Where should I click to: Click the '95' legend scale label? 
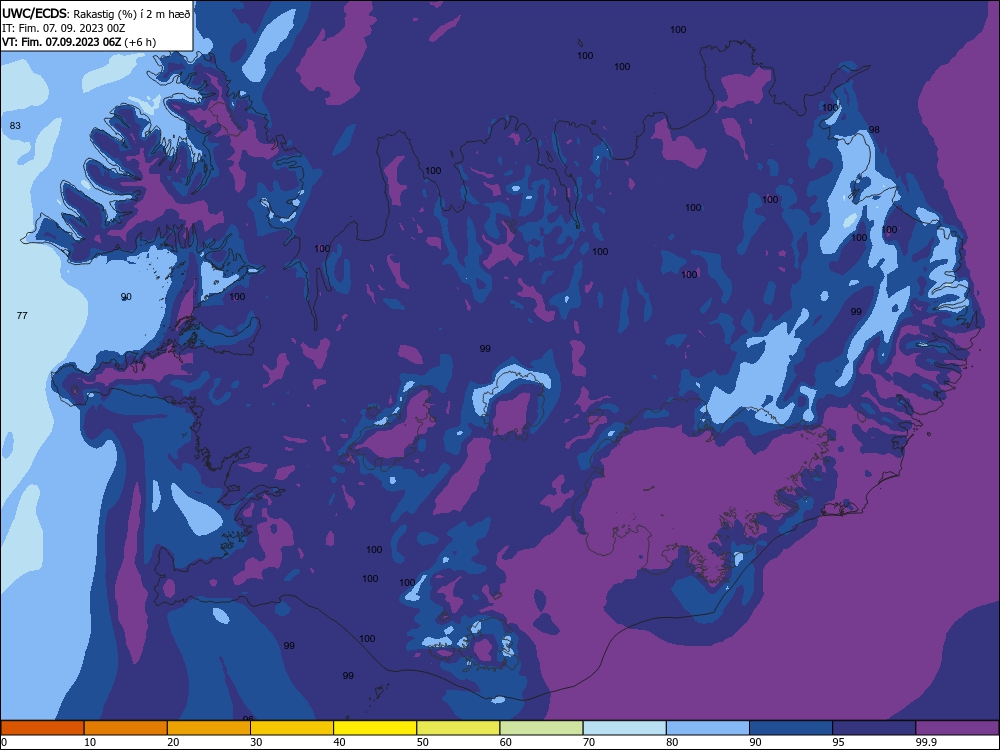point(839,742)
